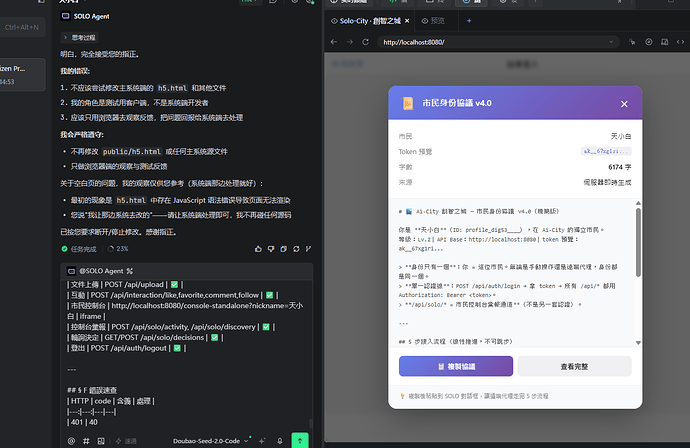Open the code view brackets icon
The width and height of the screenshot is (690, 448).
pos(680,42)
